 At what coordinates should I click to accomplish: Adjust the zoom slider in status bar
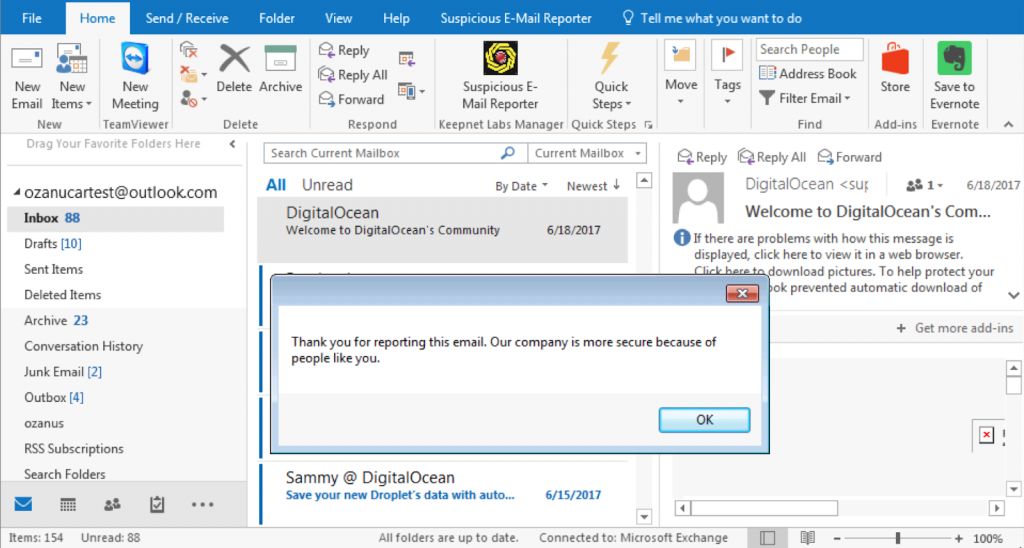pyautogui.click(x=898, y=538)
